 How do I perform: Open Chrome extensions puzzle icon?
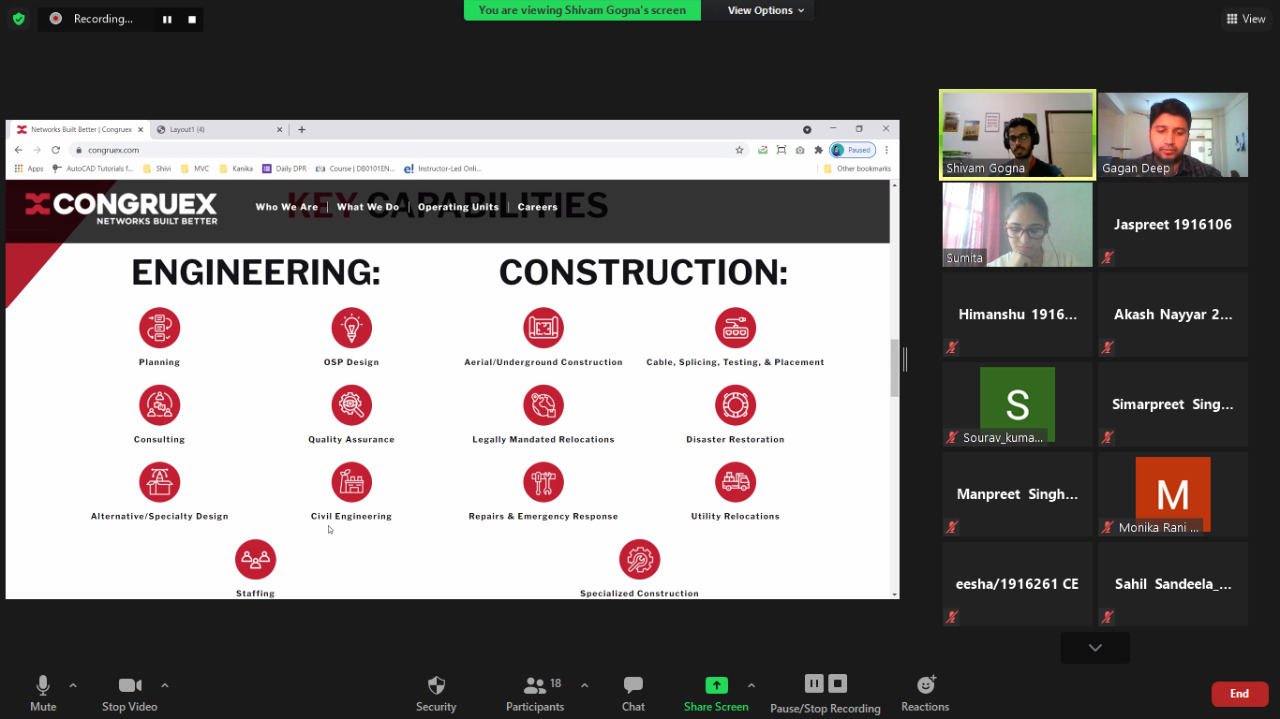click(818, 150)
